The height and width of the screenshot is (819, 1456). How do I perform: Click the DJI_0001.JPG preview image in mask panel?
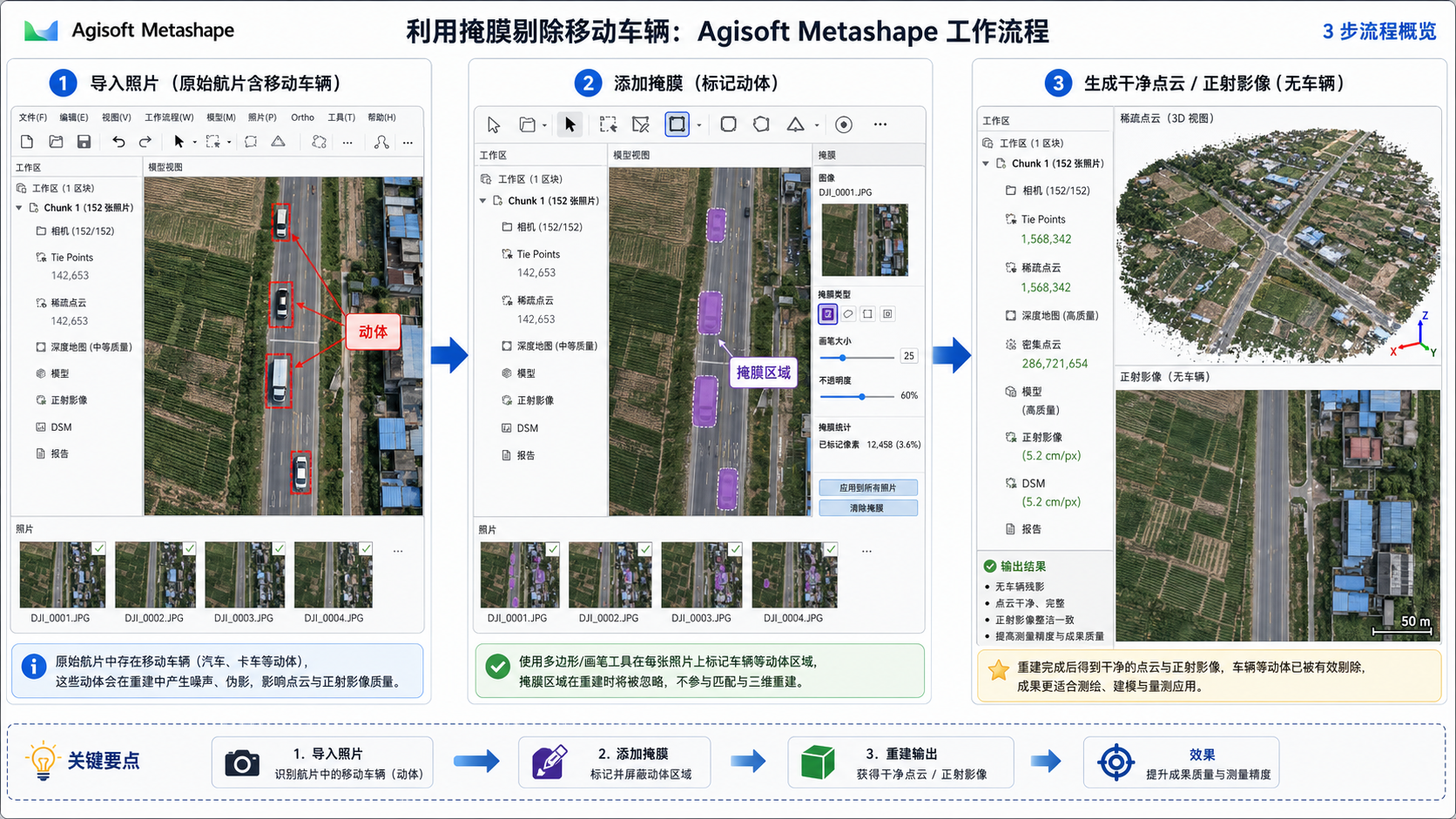865,239
